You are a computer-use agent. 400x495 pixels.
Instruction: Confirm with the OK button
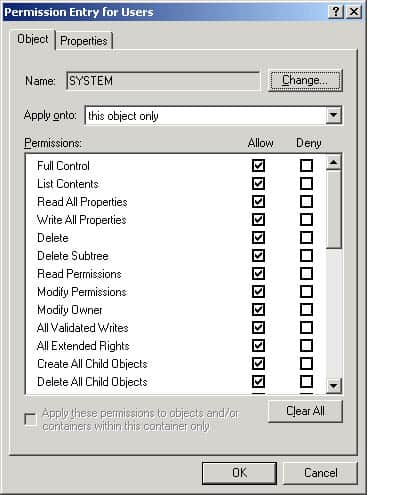pos(239,473)
